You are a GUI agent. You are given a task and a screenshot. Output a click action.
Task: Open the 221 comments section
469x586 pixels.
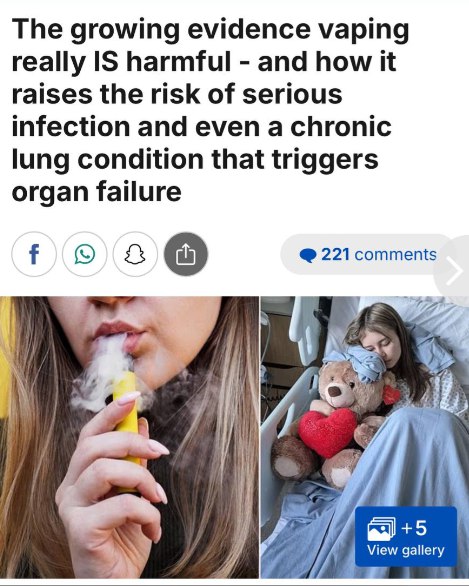[367, 255]
